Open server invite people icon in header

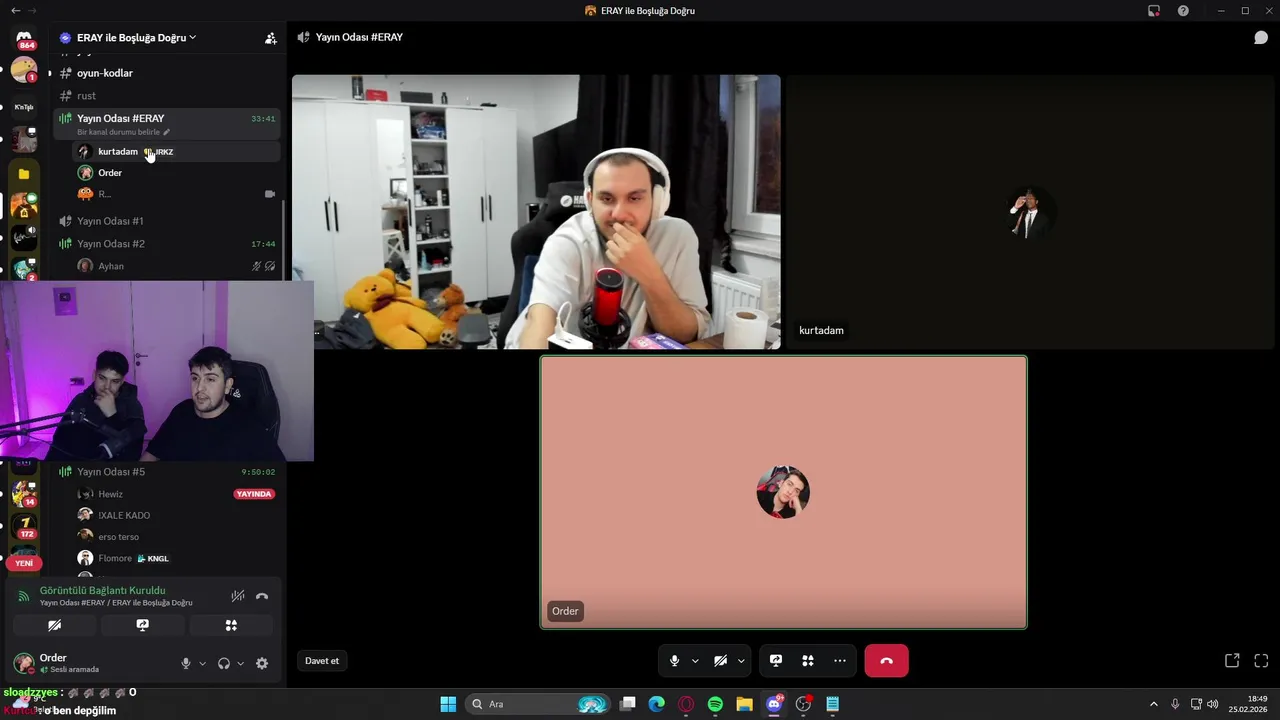click(x=270, y=38)
